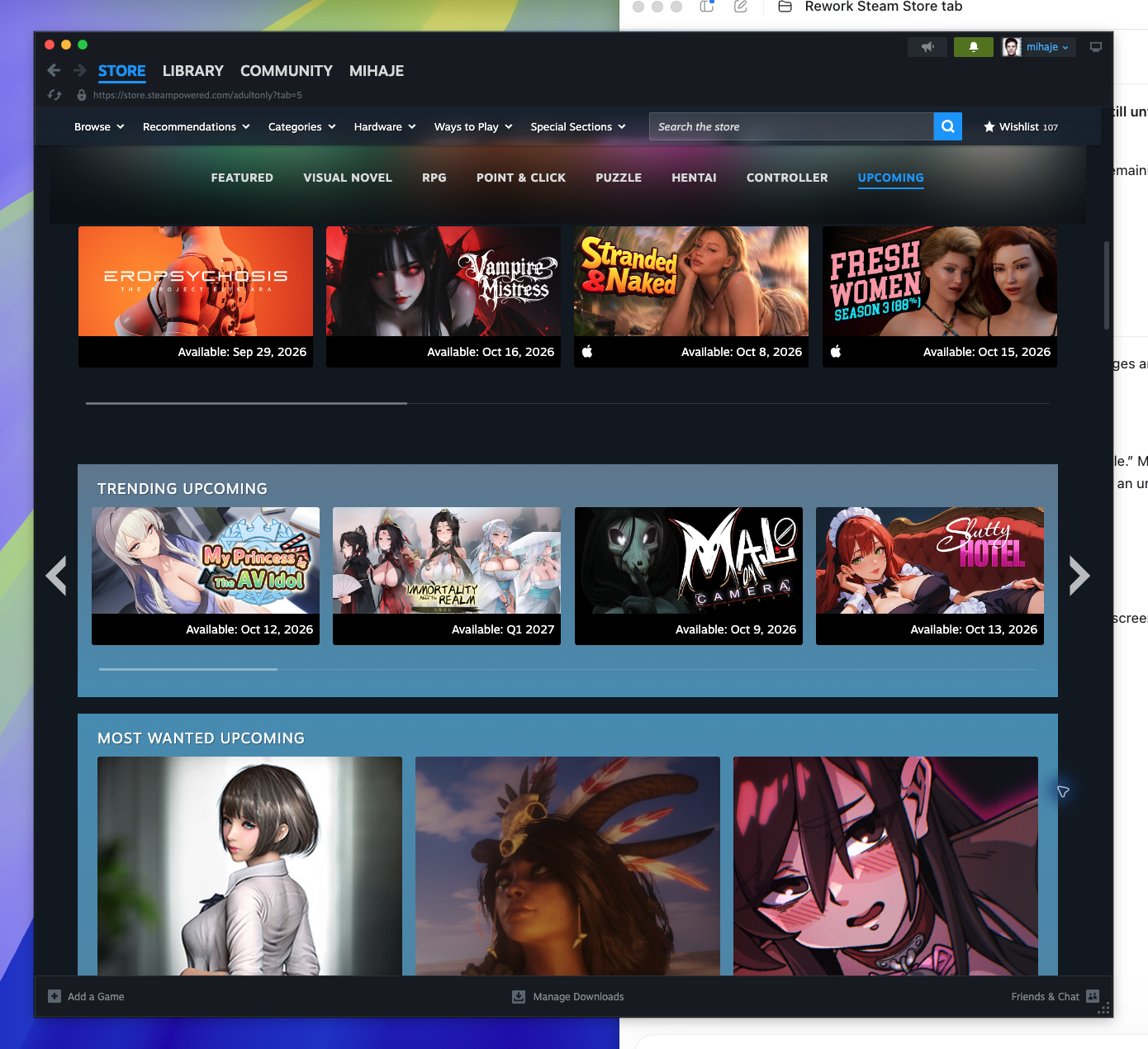Open the announcements megaphone icon
This screenshot has width=1148, height=1049.
point(927,47)
